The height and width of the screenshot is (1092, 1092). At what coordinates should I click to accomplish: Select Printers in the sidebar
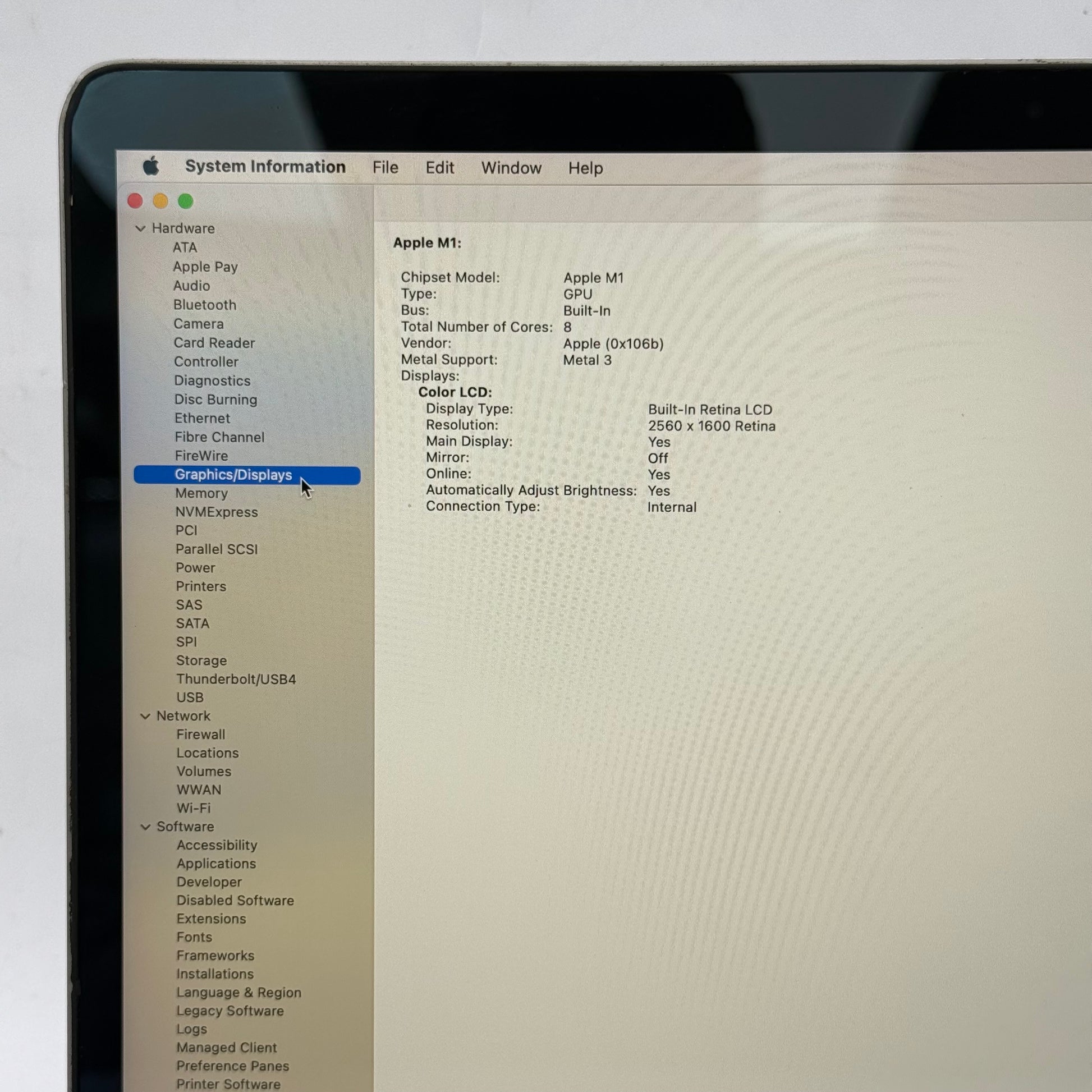tap(201, 587)
